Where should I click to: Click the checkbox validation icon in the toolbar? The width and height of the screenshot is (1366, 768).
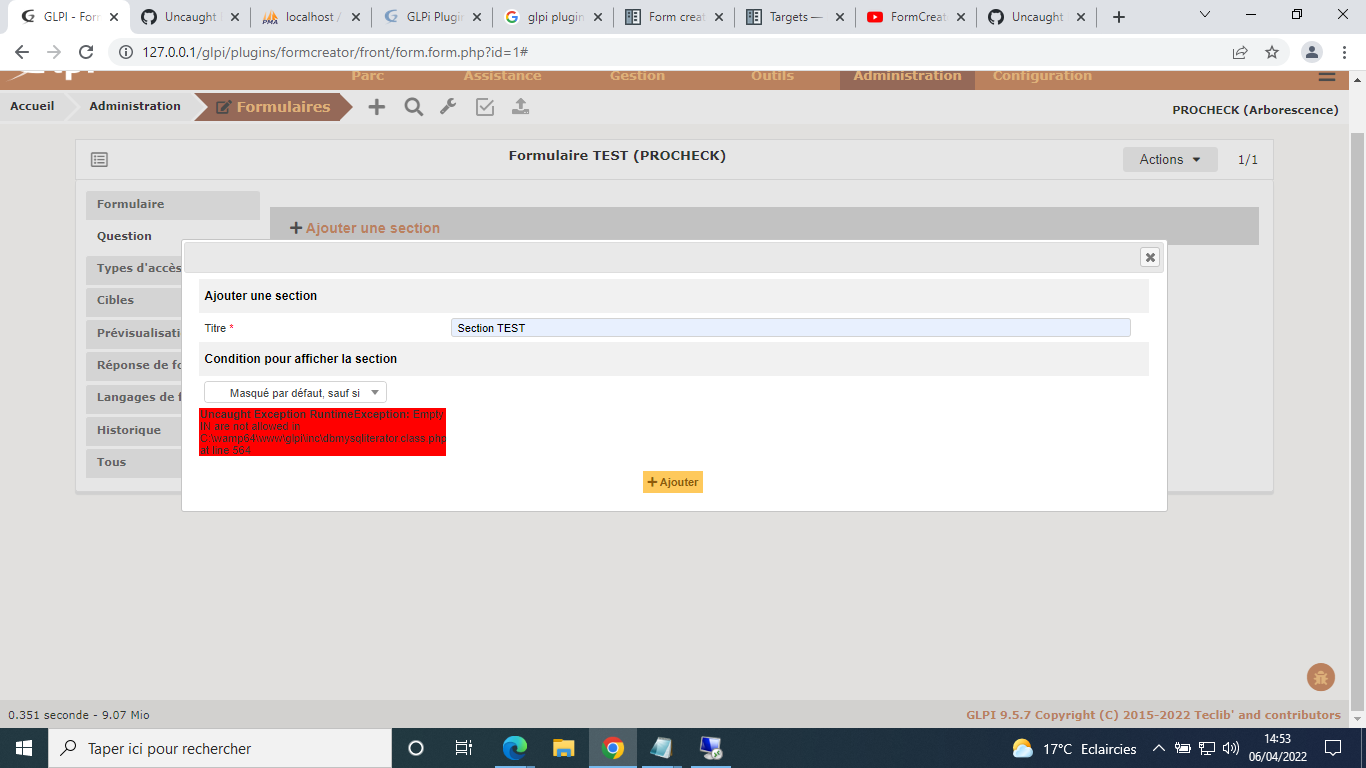click(484, 106)
